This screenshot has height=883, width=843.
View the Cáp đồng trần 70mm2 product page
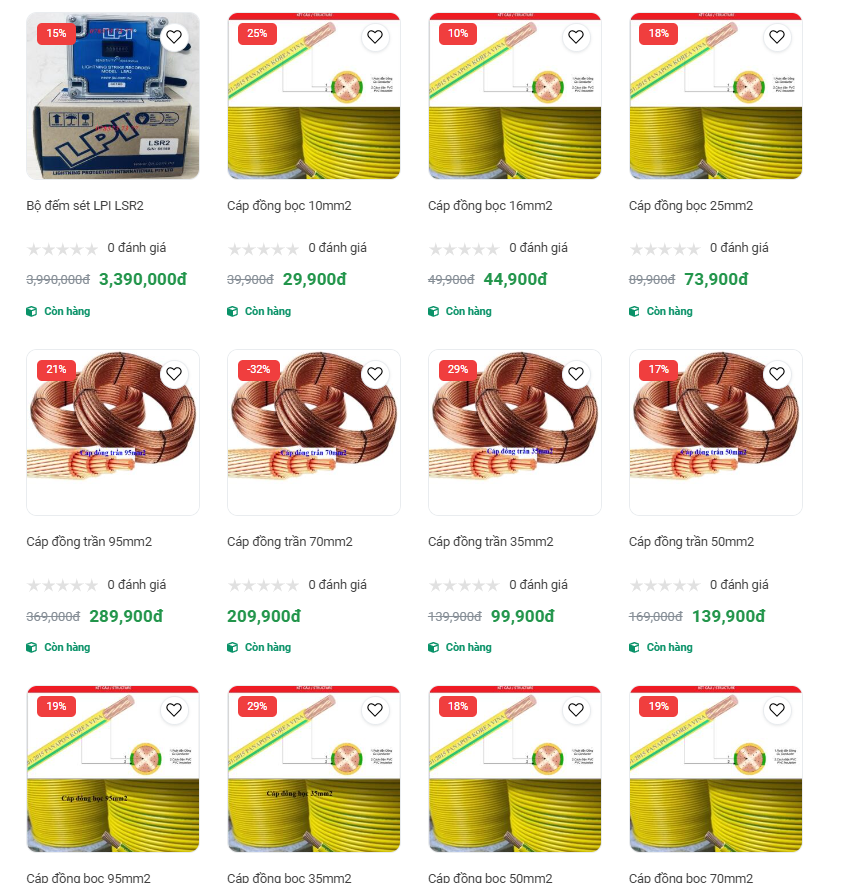[289, 542]
